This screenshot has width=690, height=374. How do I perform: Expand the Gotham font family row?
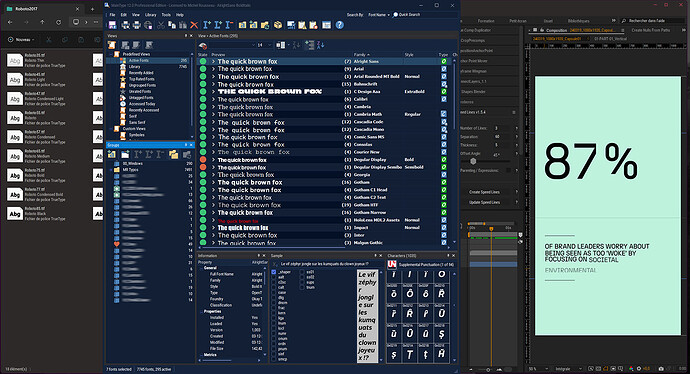click(213, 182)
